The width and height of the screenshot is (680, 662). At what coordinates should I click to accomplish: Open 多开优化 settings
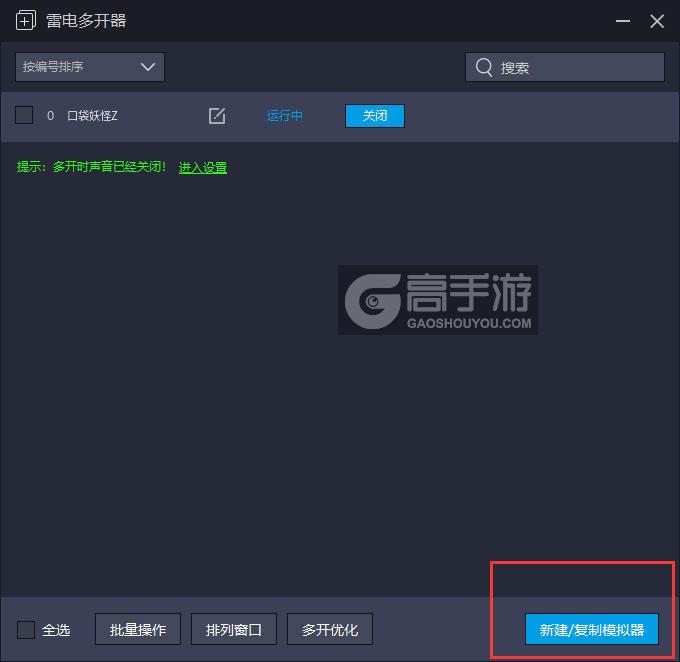pyautogui.click(x=330, y=629)
